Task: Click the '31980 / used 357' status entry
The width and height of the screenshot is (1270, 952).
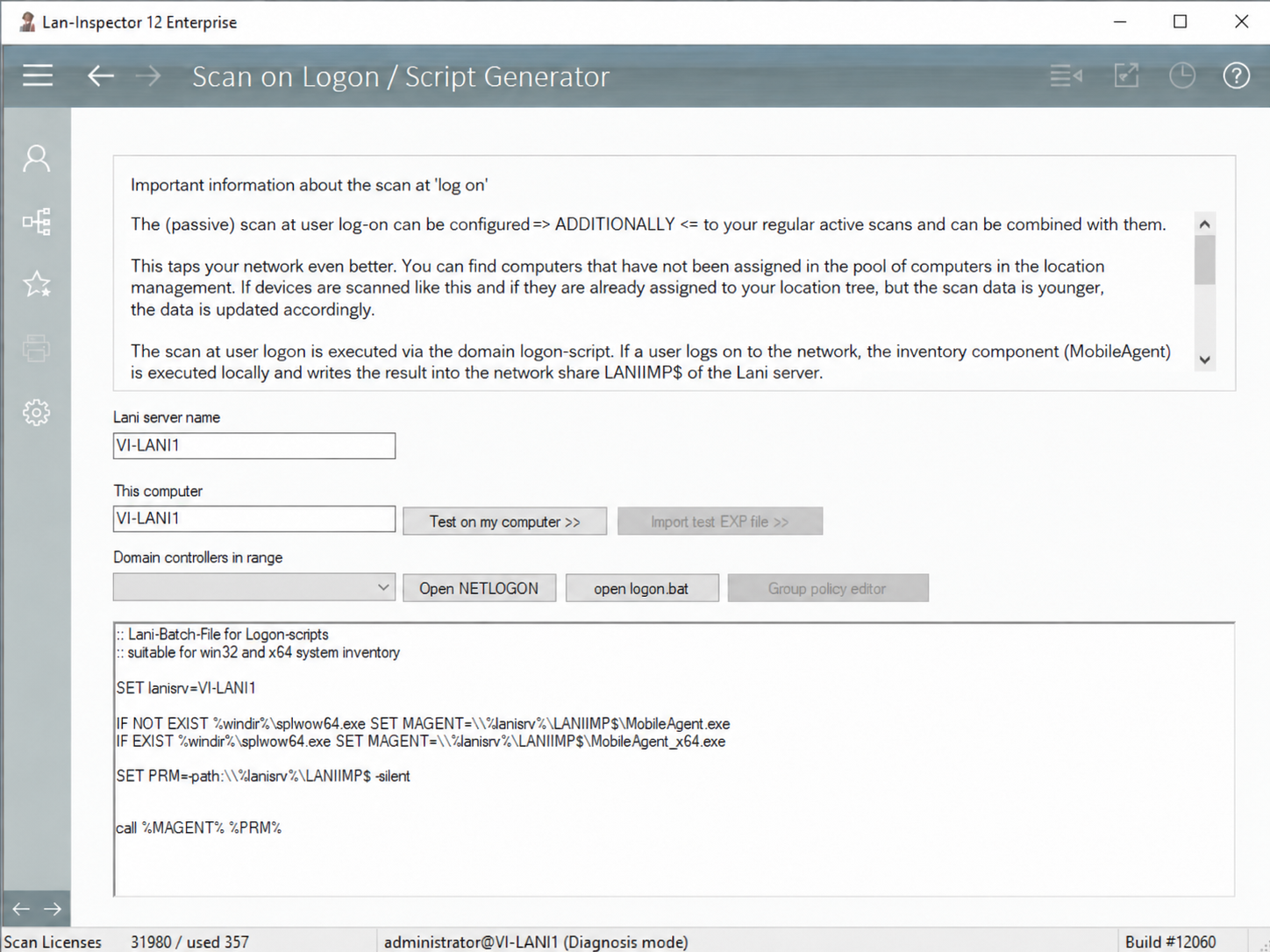Action: click(x=189, y=941)
